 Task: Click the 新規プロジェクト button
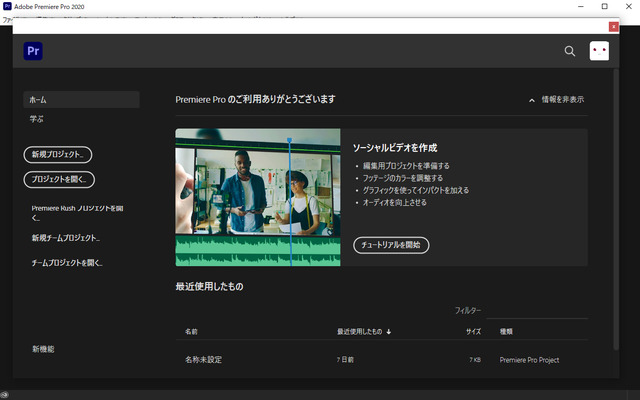click(x=58, y=155)
